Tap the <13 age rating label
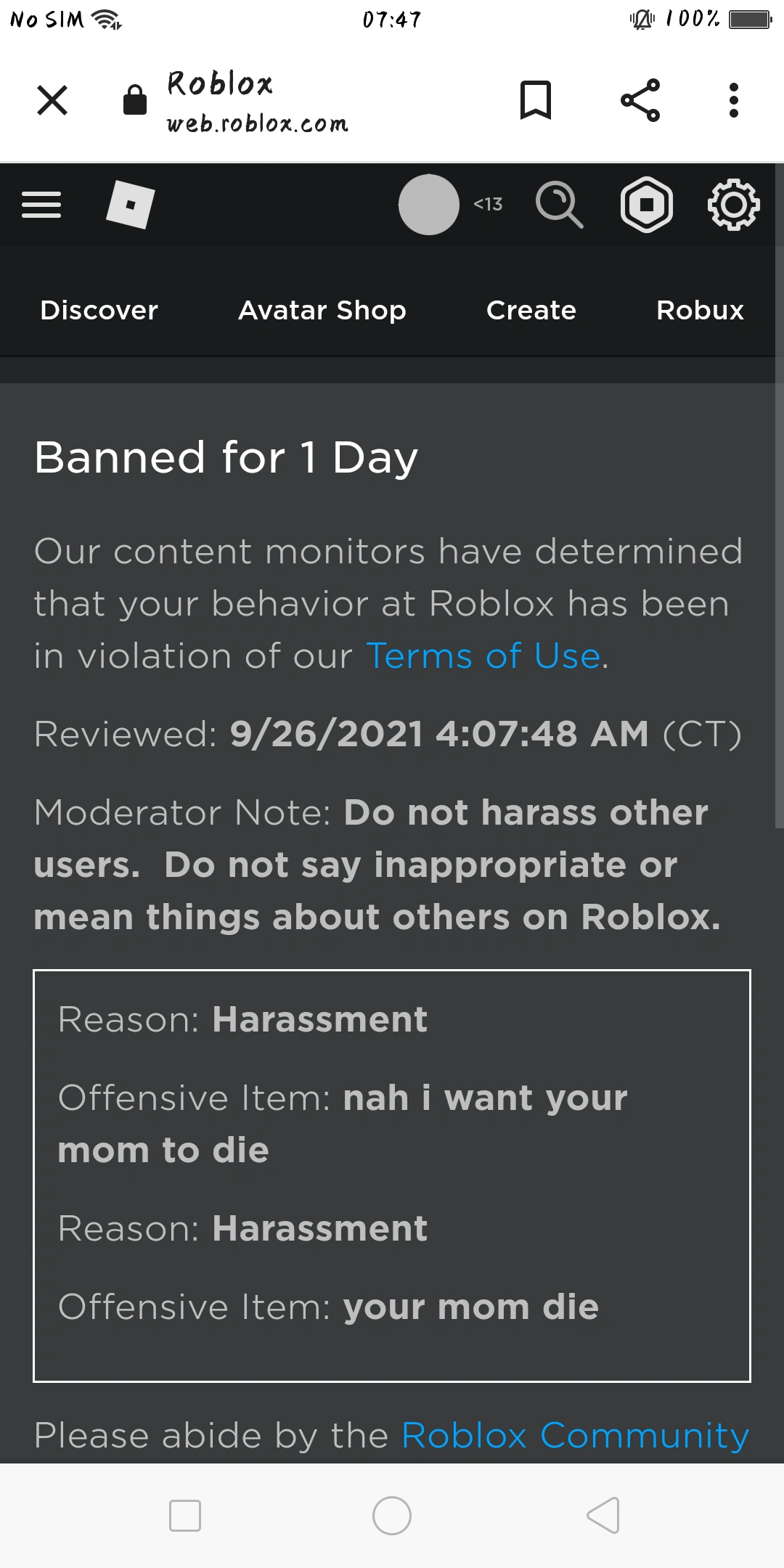Screen dimensions: 784x1568 (486, 205)
